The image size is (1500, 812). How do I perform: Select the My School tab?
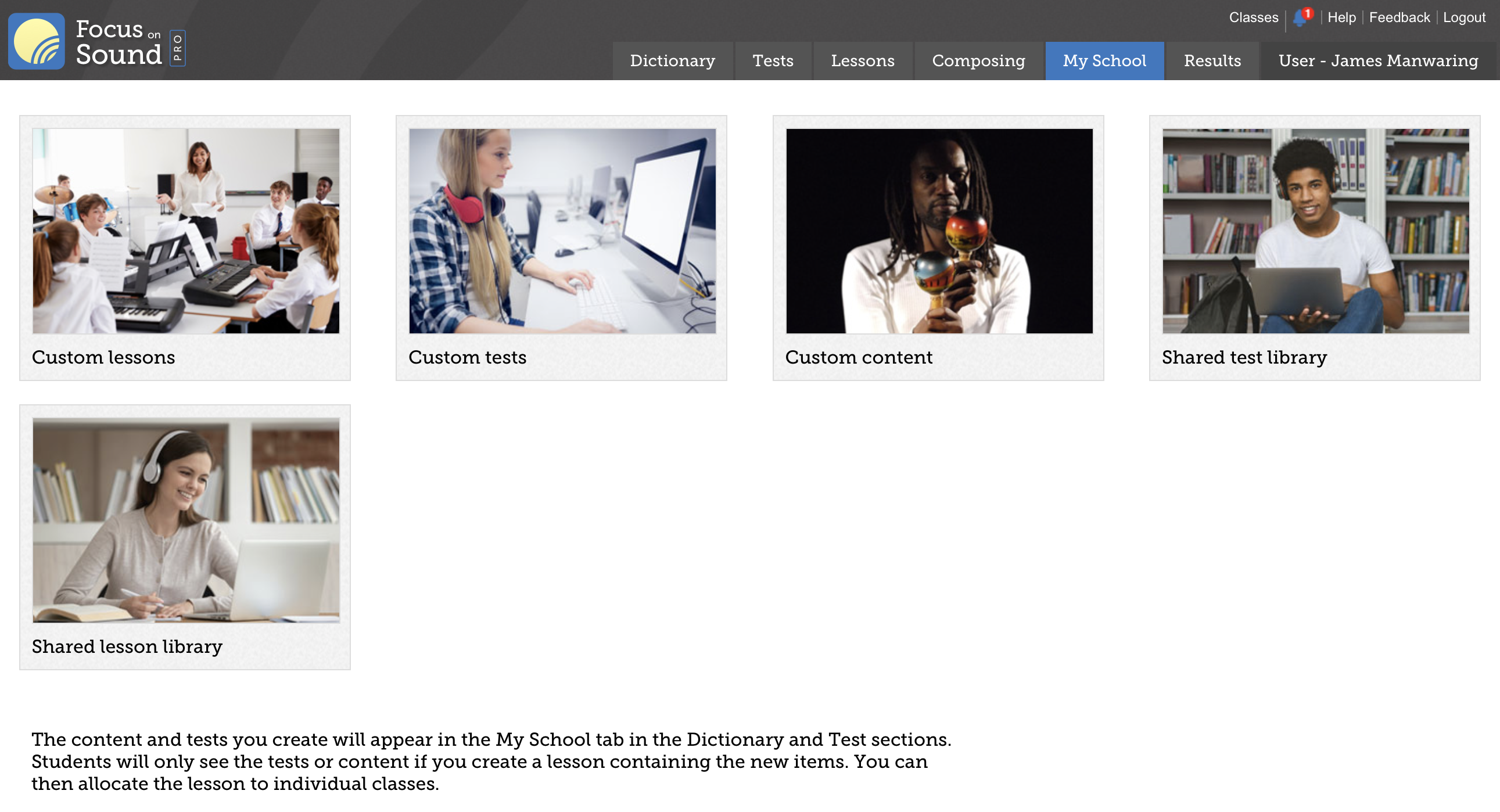point(1104,60)
